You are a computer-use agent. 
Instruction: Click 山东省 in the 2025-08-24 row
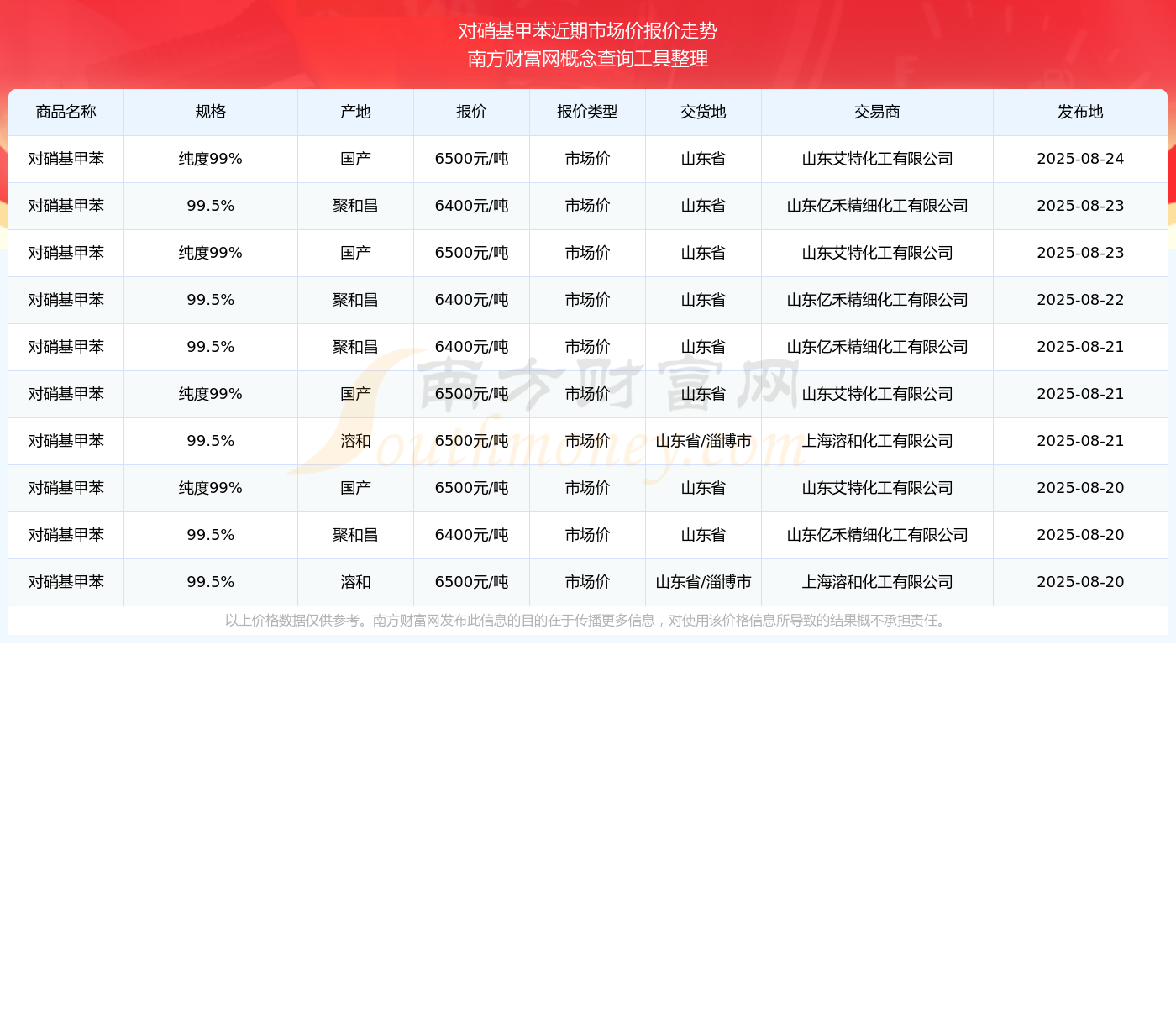(x=703, y=159)
